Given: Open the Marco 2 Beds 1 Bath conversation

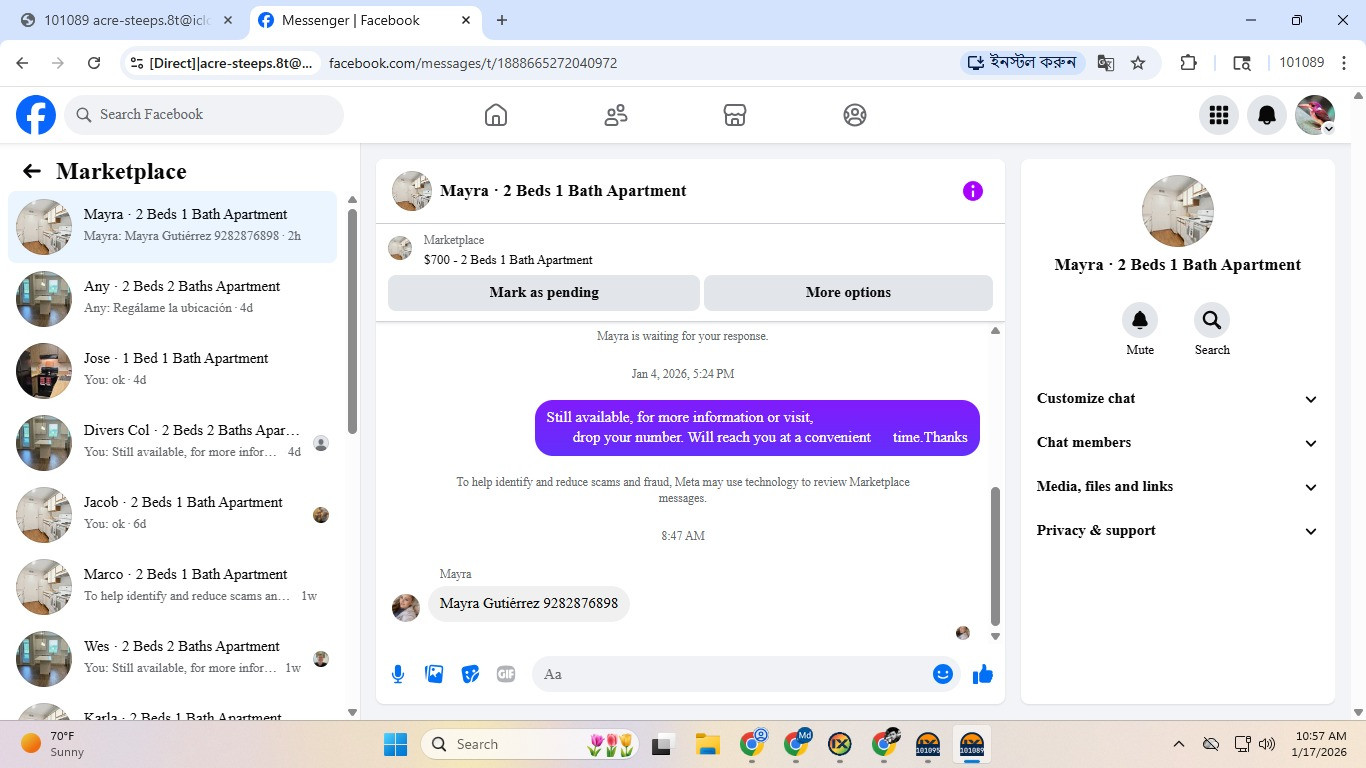Looking at the screenshot, I should tap(173, 587).
